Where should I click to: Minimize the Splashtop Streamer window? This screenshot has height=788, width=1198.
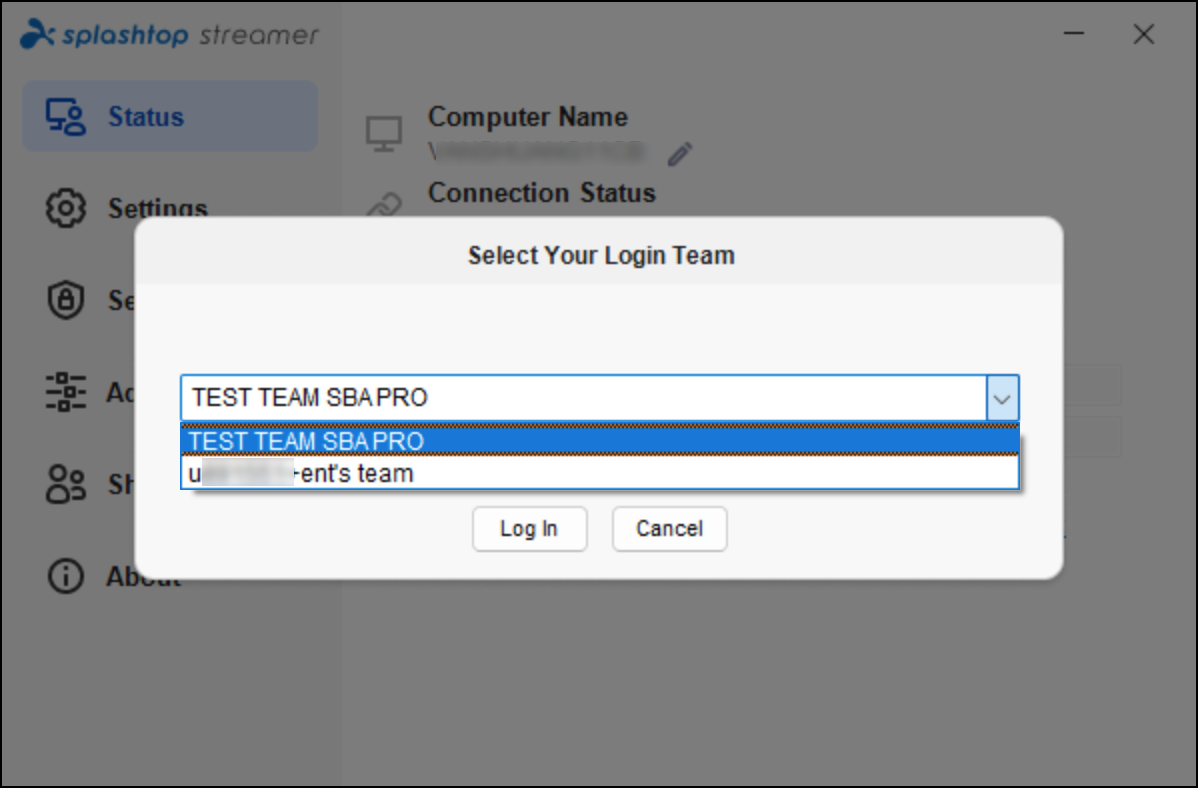tap(1074, 34)
